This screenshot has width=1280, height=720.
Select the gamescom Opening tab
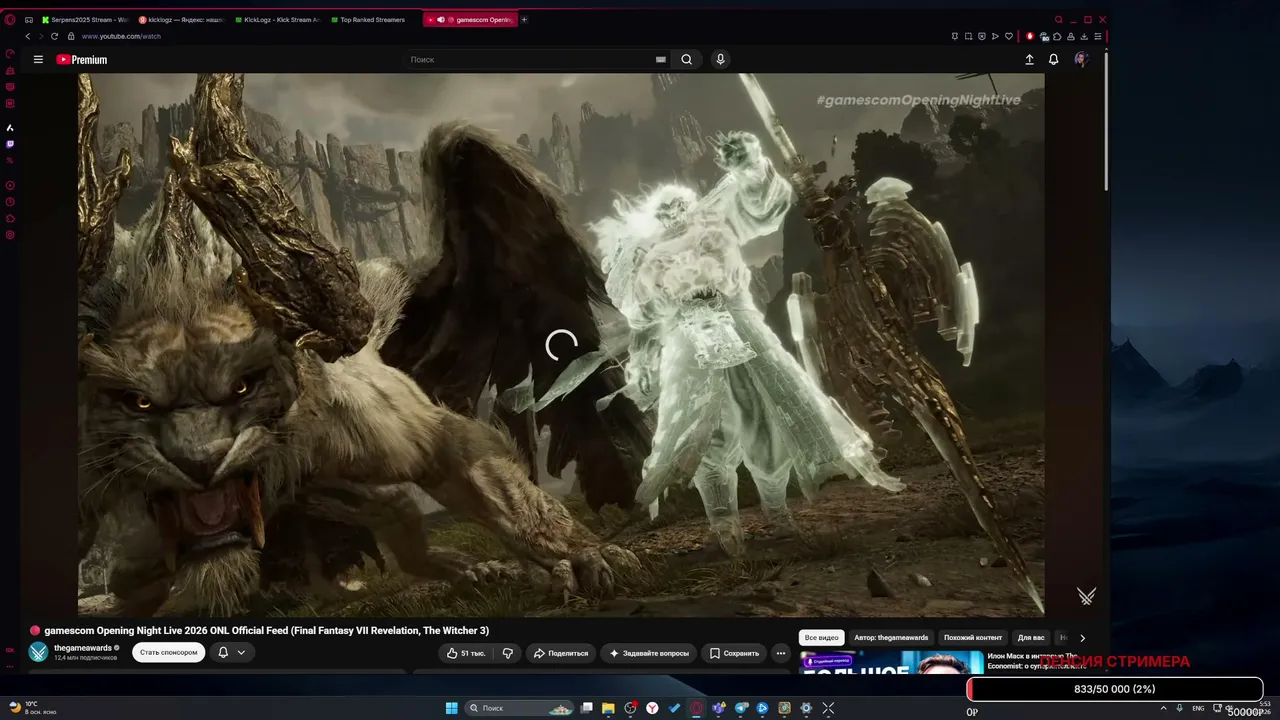470,20
